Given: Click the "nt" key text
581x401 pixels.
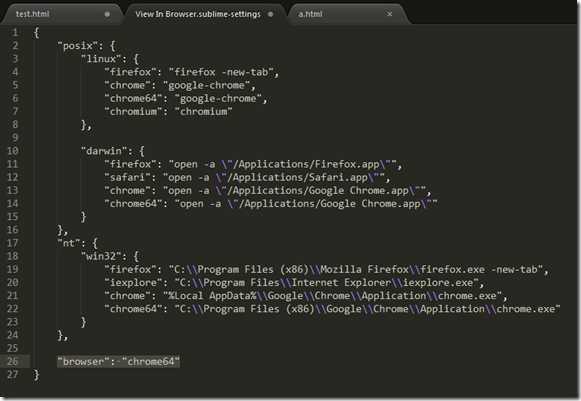Looking at the screenshot, I should click(69, 243).
